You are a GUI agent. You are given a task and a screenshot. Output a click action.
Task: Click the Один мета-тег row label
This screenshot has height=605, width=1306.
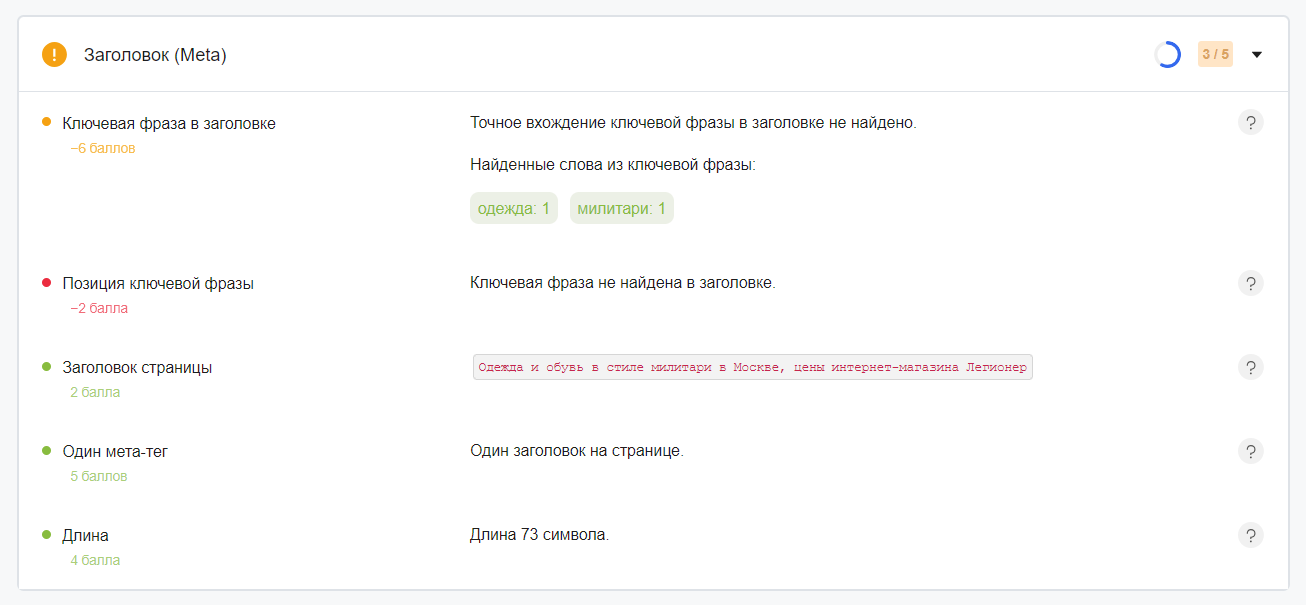116,451
